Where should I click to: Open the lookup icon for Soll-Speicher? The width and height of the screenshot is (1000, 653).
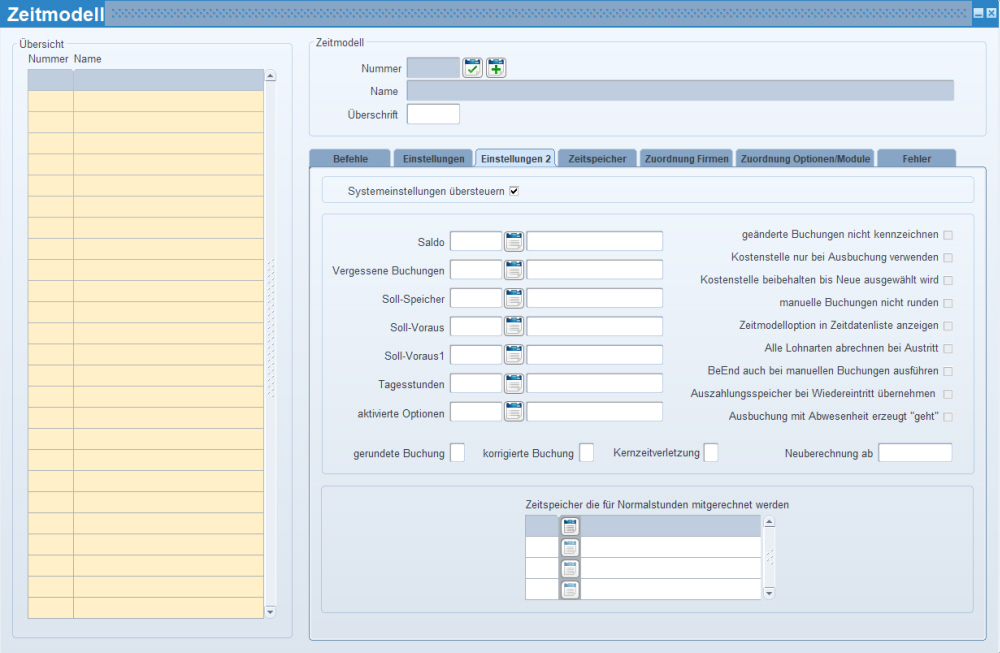coord(514,298)
